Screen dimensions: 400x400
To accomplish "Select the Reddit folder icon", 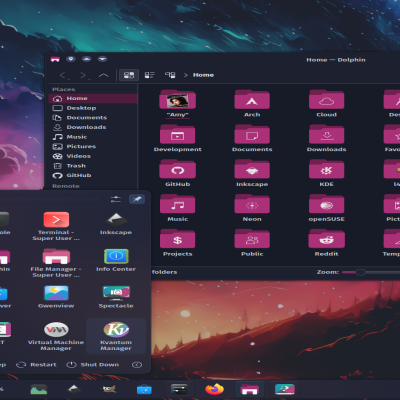I will tap(326, 239).
